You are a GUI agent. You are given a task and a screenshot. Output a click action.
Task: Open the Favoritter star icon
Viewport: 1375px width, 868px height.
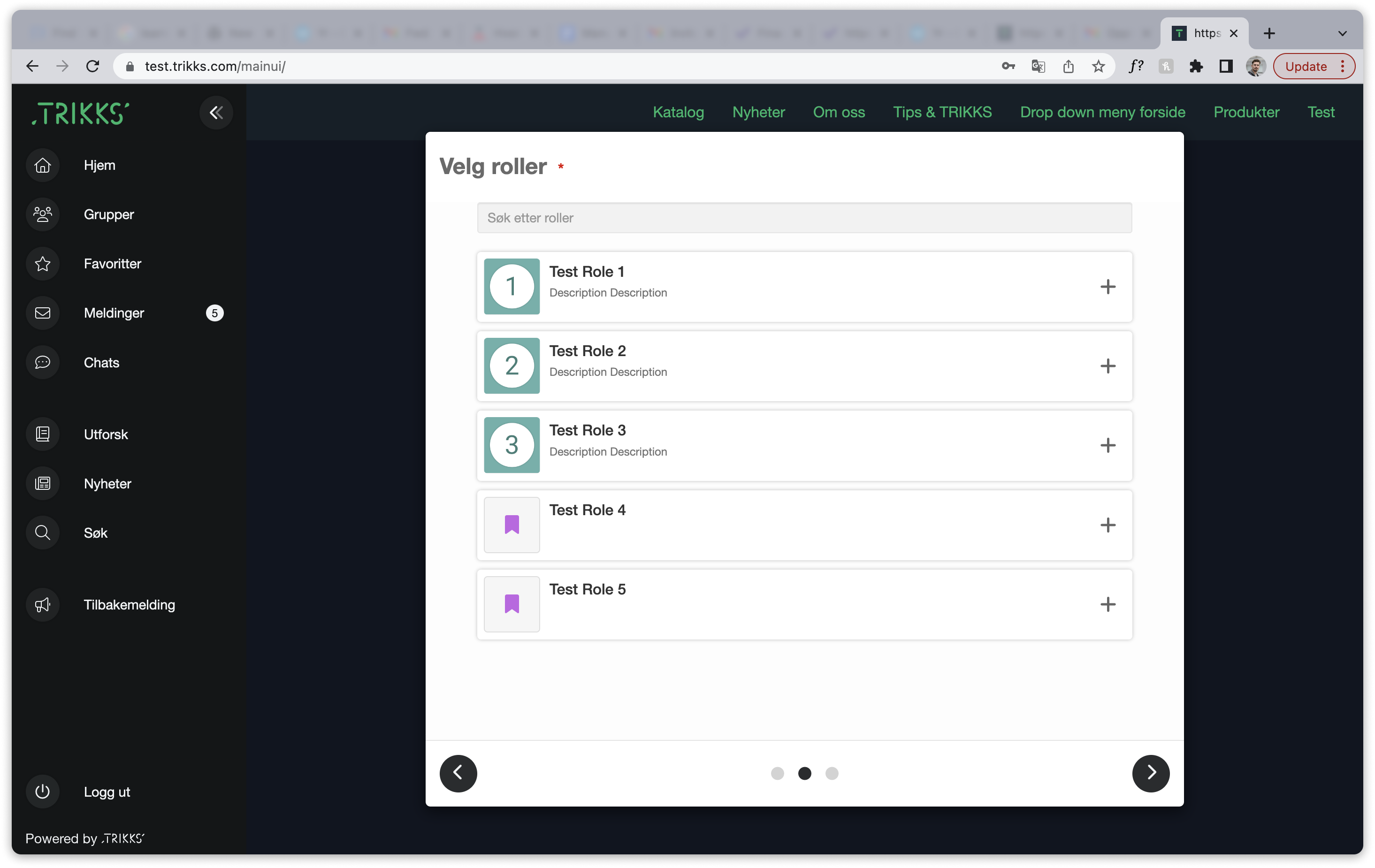[x=43, y=264]
